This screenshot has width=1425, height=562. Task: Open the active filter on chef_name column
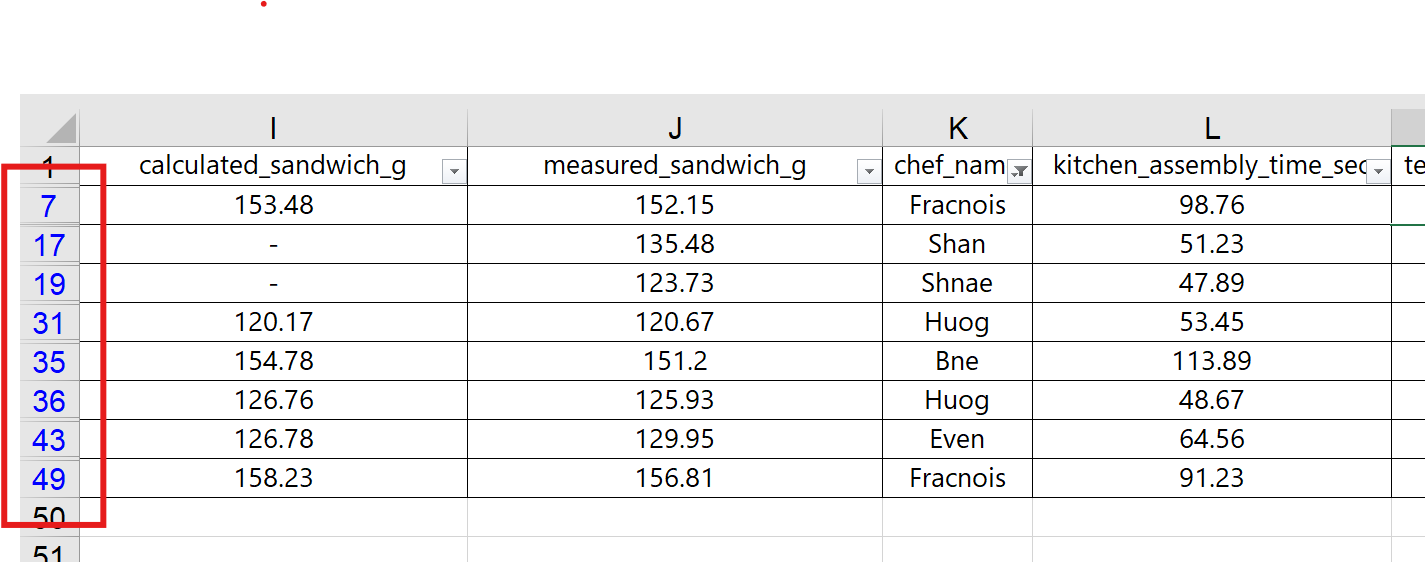1019,172
